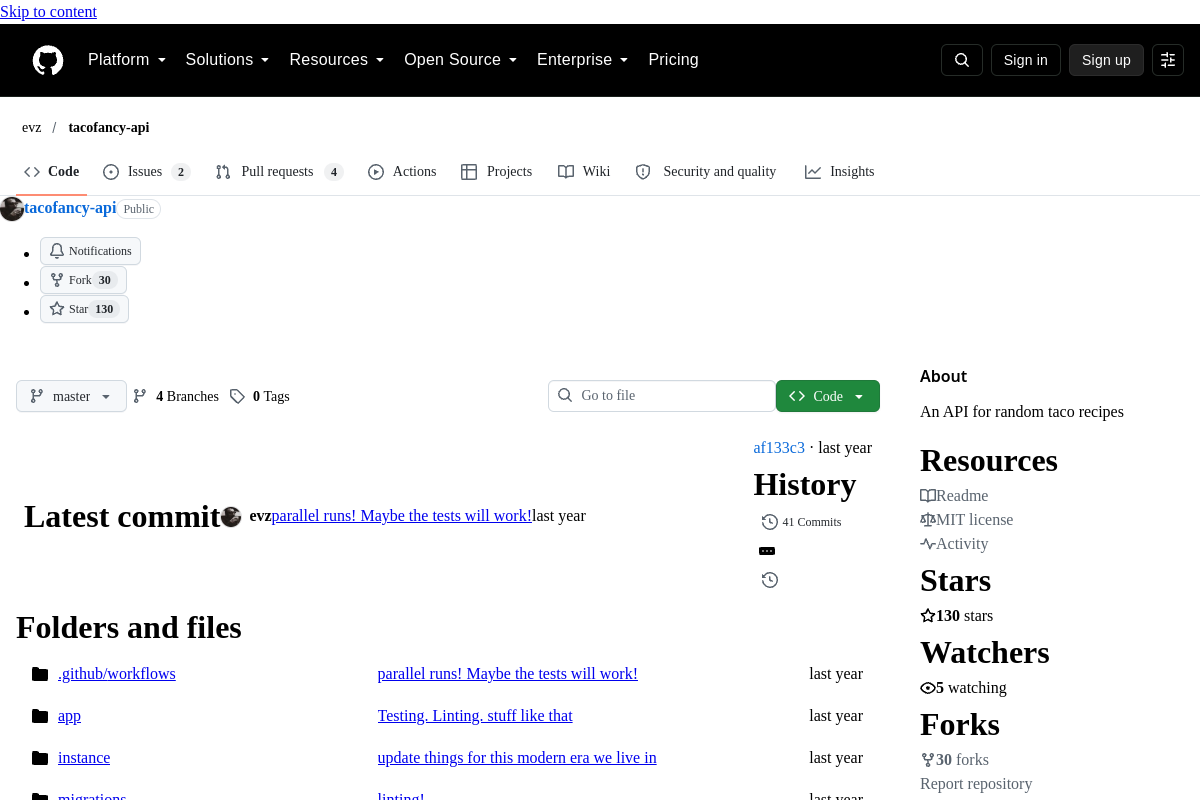Star the repository with Star button
This screenshot has width=1200, height=800.
click(84, 309)
